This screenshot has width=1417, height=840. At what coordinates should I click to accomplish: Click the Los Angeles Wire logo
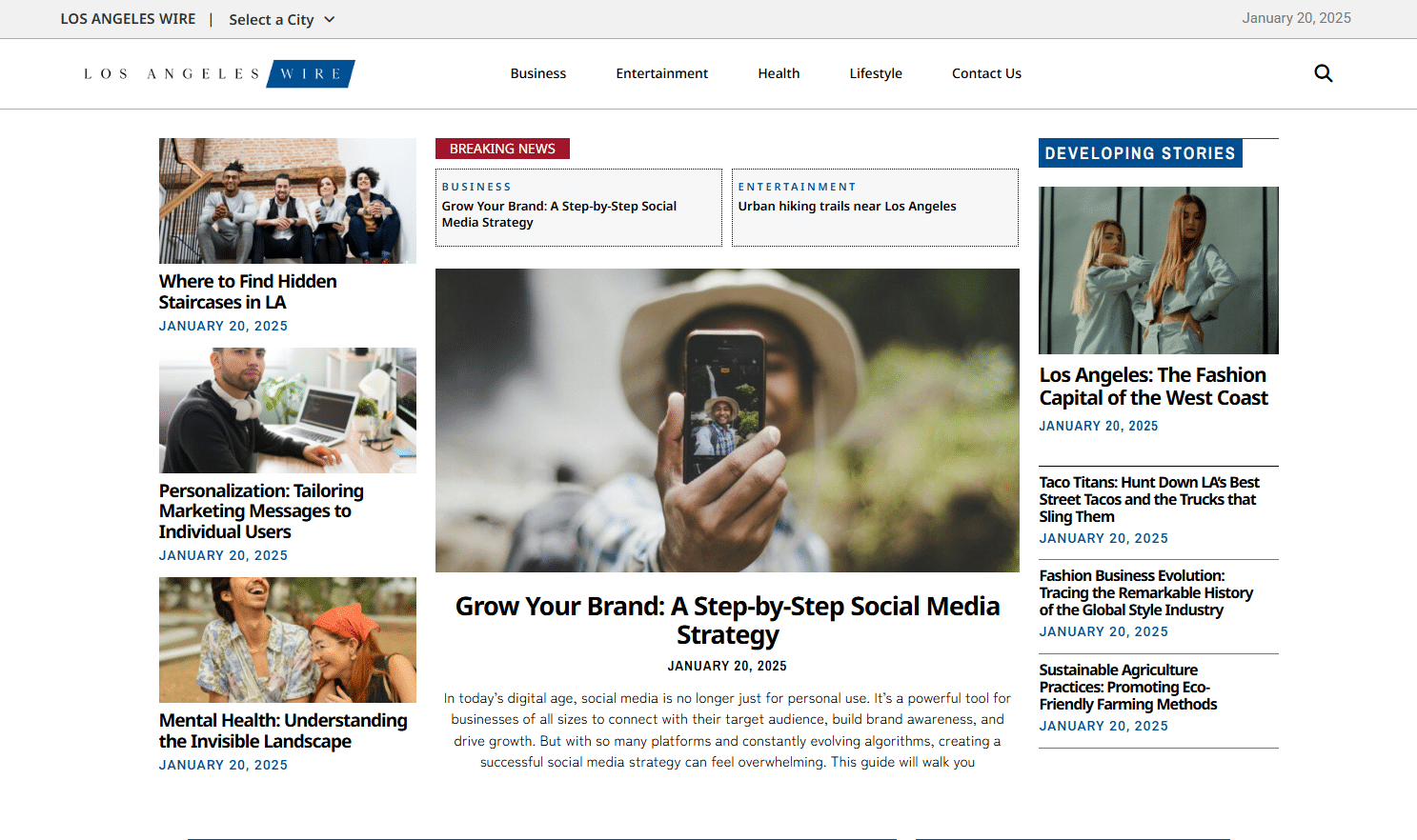pos(219,73)
